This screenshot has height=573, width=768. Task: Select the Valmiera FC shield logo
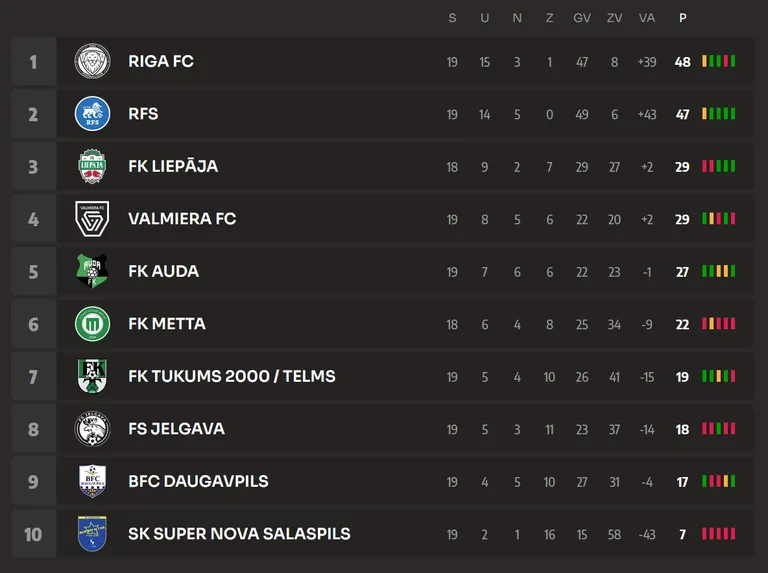click(x=92, y=218)
